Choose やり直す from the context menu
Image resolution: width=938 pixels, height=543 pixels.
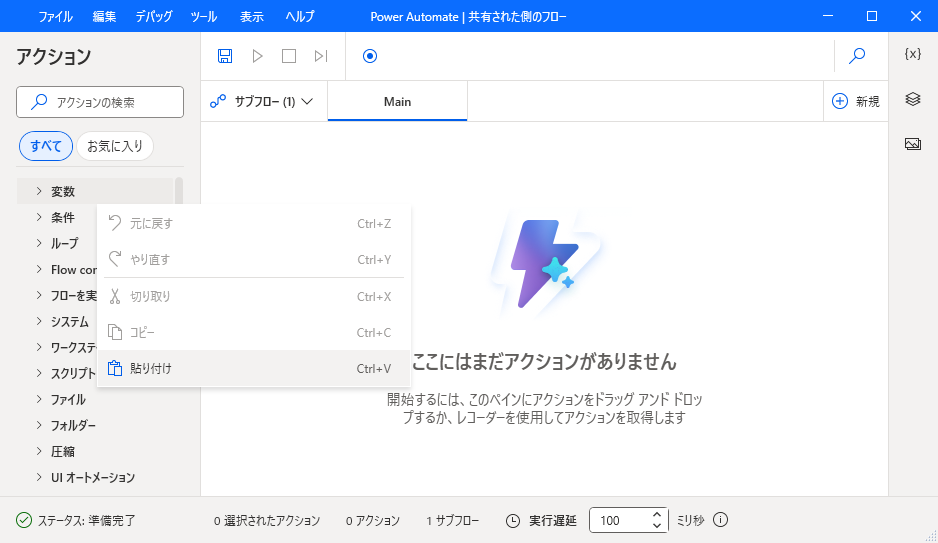(254, 260)
